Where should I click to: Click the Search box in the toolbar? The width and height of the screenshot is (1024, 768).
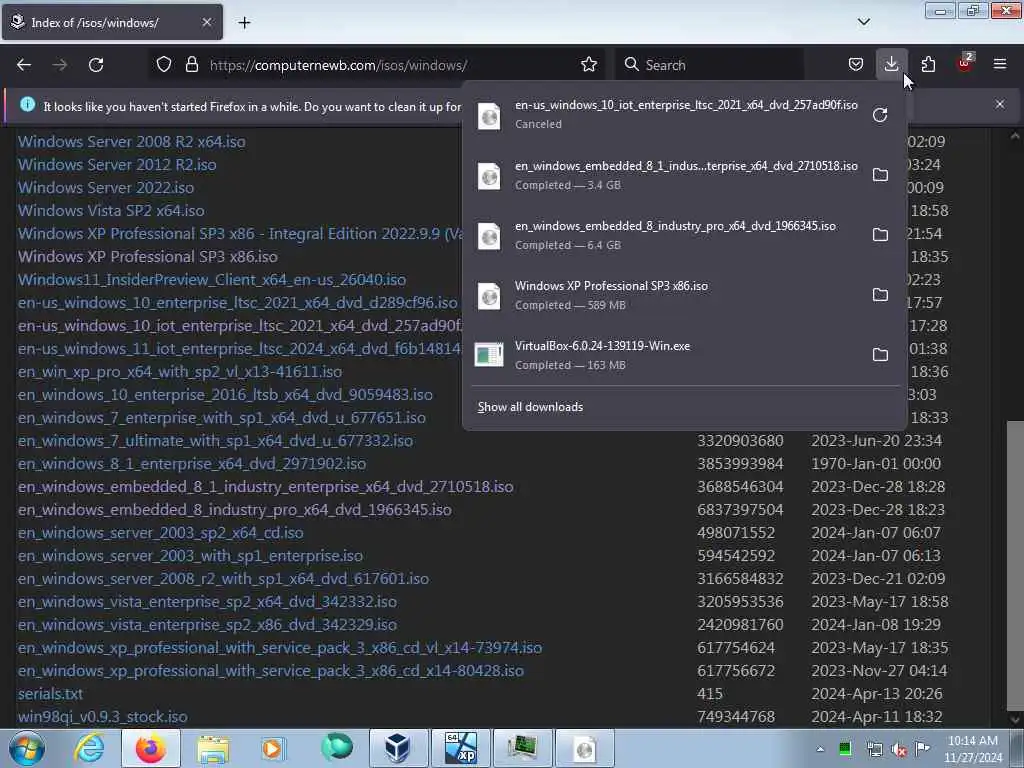(709, 65)
